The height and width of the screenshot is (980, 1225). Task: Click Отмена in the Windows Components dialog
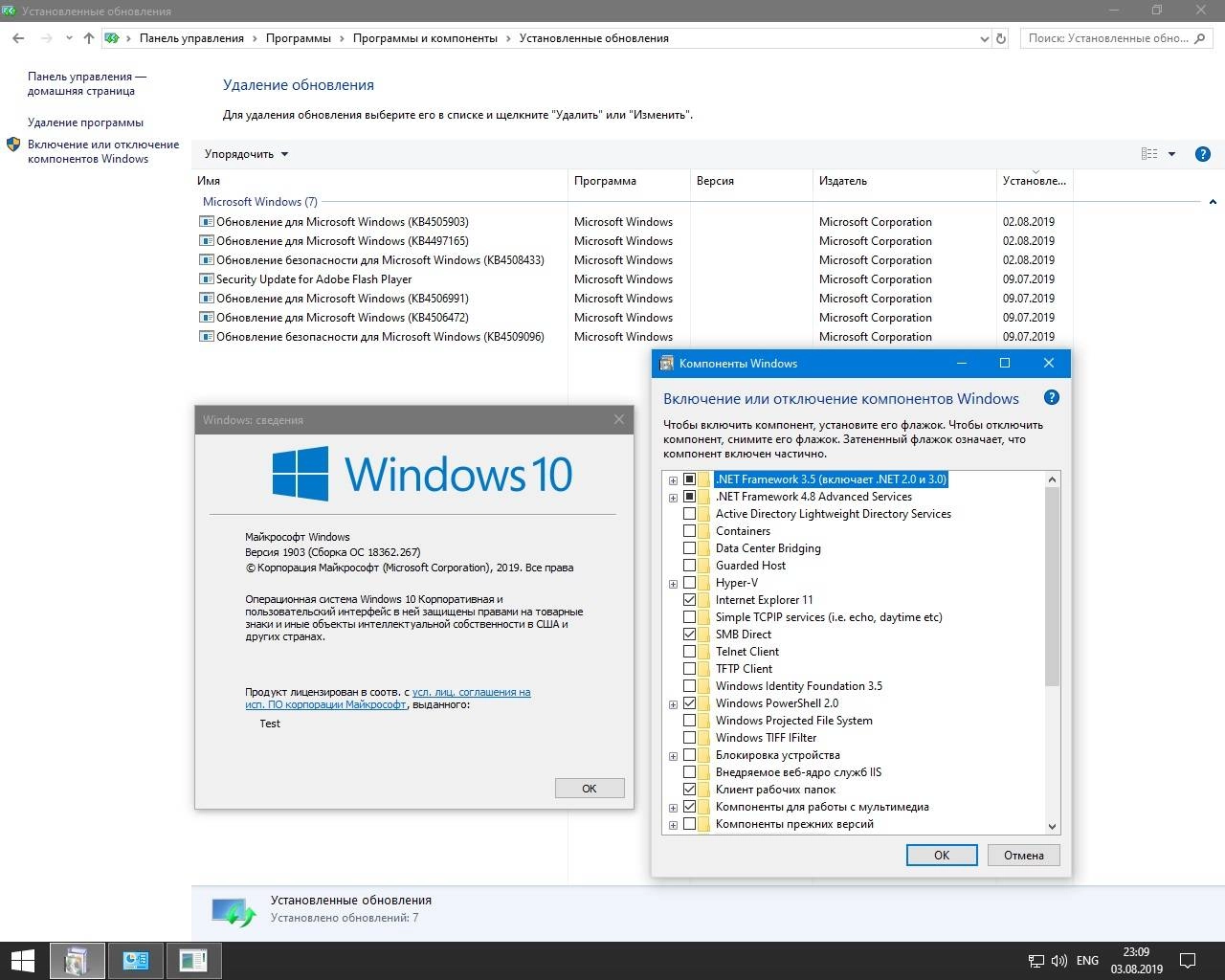[x=1024, y=855]
